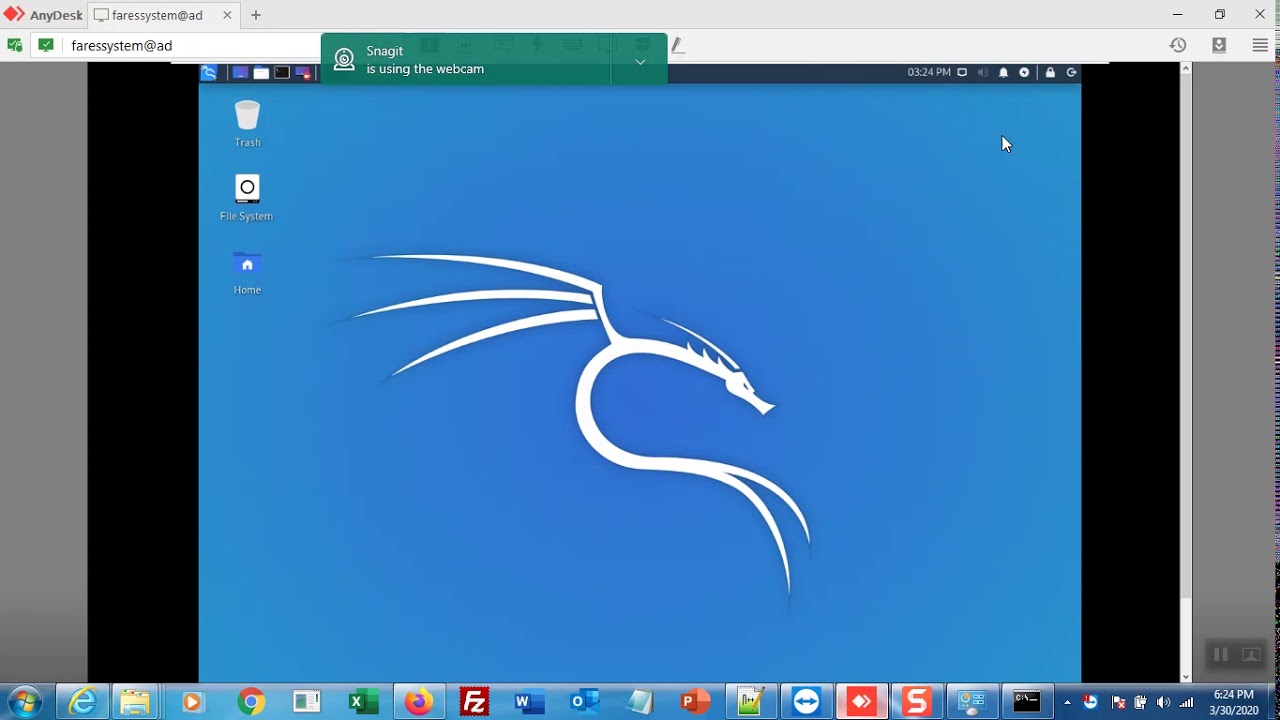This screenshot has height=720, width=1280.
Task: Click the lock screen icon in Kali panel
Action: tap(1050, 72)
